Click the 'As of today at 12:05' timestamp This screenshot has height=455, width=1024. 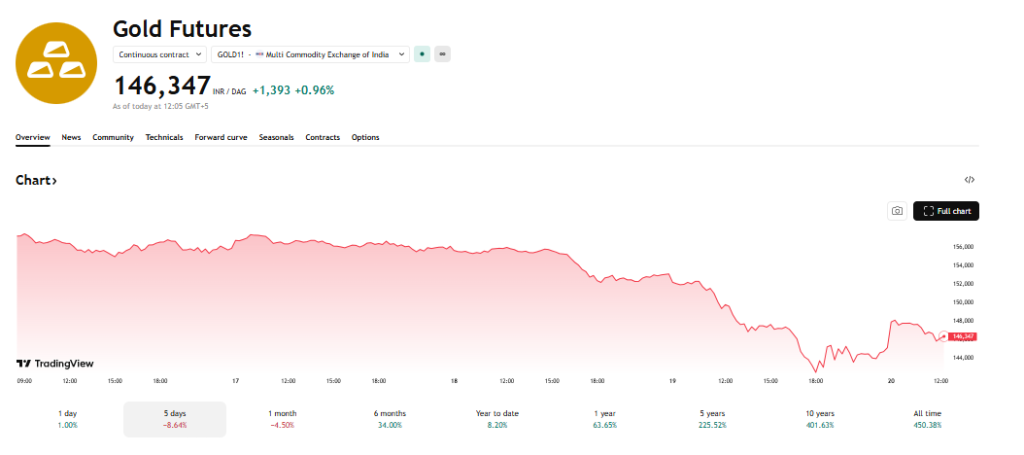161,106
